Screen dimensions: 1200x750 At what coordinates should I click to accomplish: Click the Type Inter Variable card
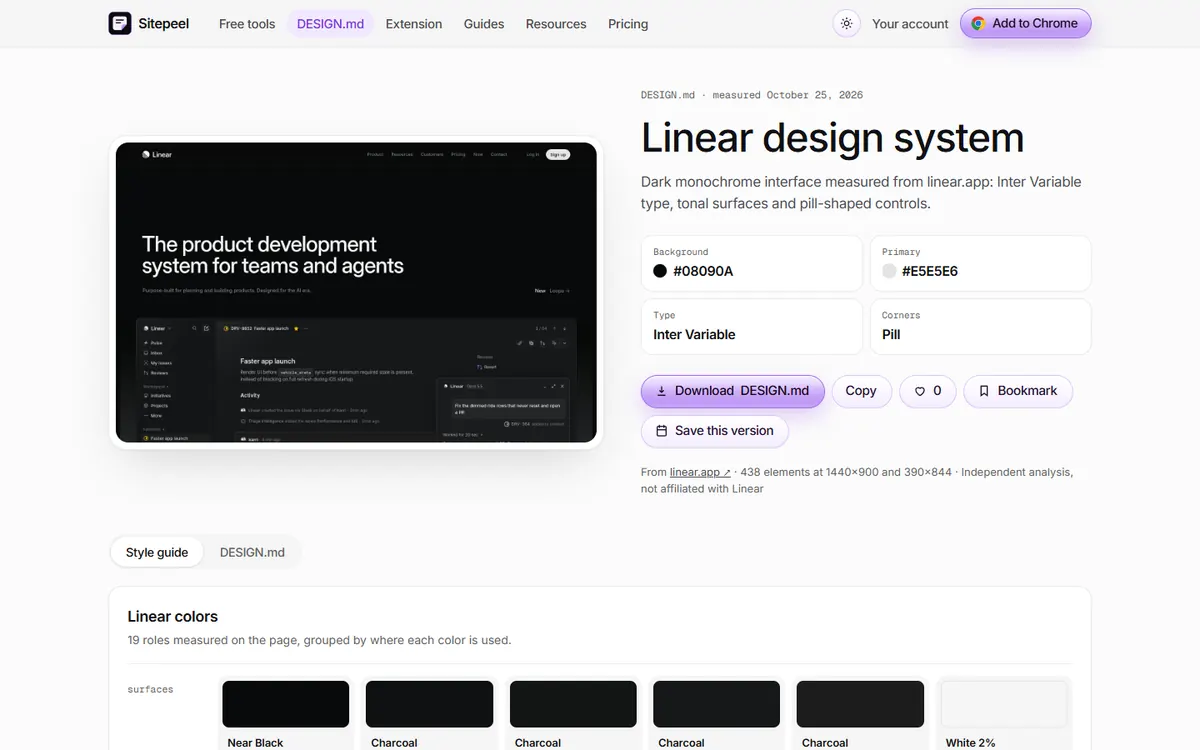tap(752, 326)
